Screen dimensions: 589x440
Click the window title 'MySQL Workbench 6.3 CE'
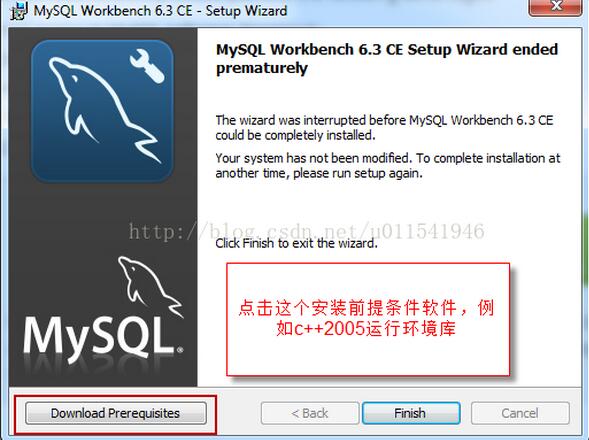[113, 11]
